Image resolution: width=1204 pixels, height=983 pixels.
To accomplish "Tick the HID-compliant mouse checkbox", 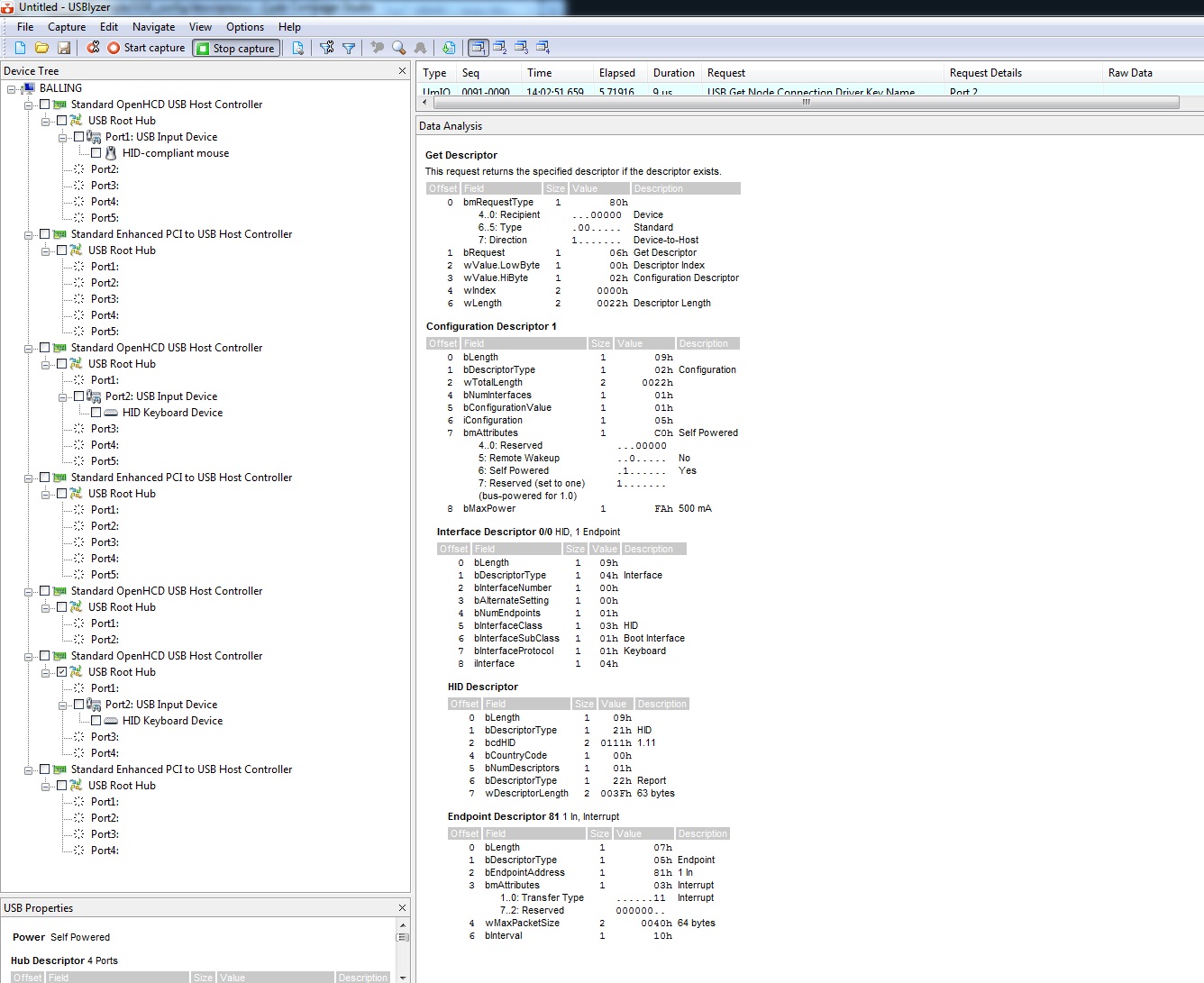I will point(96,153).
